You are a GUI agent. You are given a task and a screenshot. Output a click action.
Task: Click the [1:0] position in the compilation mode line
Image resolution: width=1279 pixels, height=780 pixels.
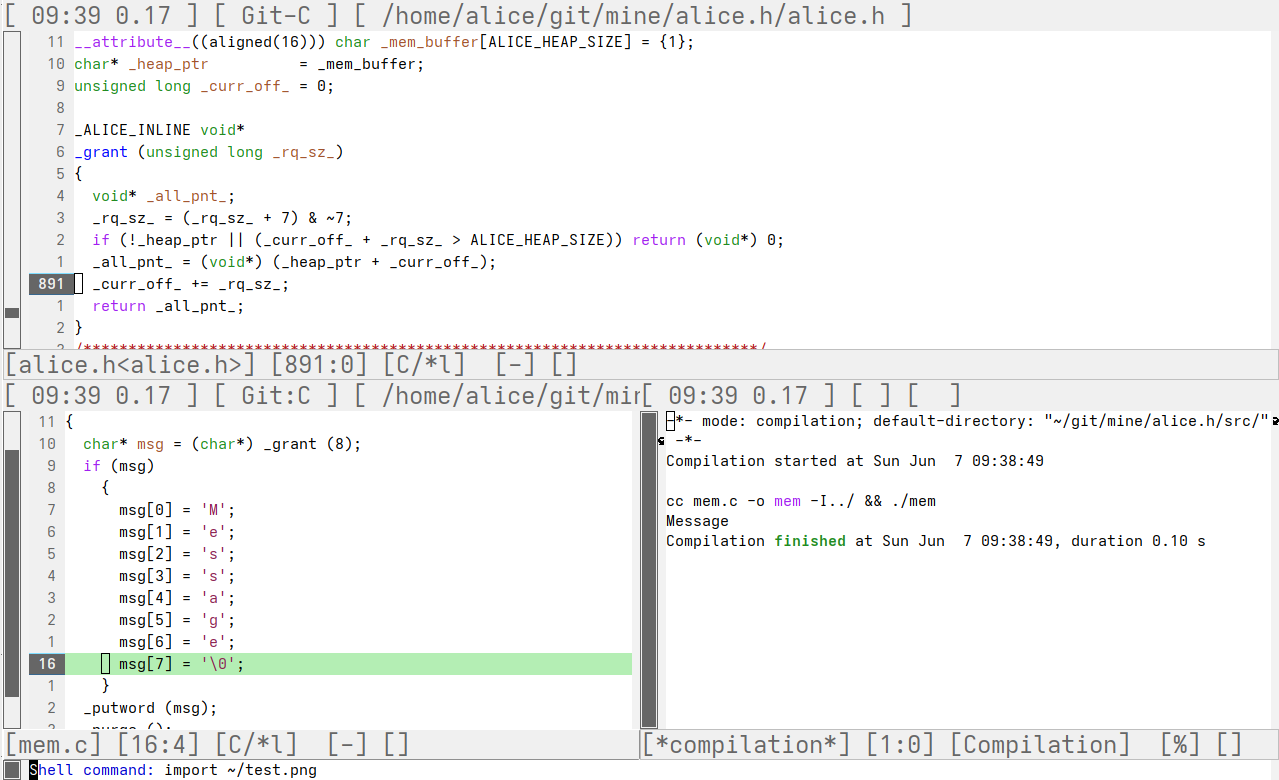900,745
